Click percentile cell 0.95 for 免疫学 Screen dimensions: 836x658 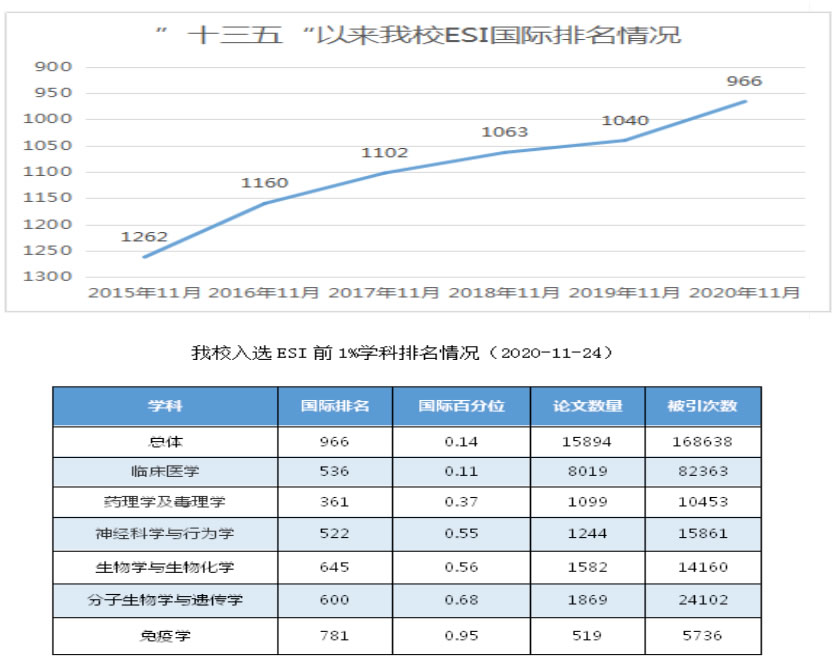pos(461,636)
